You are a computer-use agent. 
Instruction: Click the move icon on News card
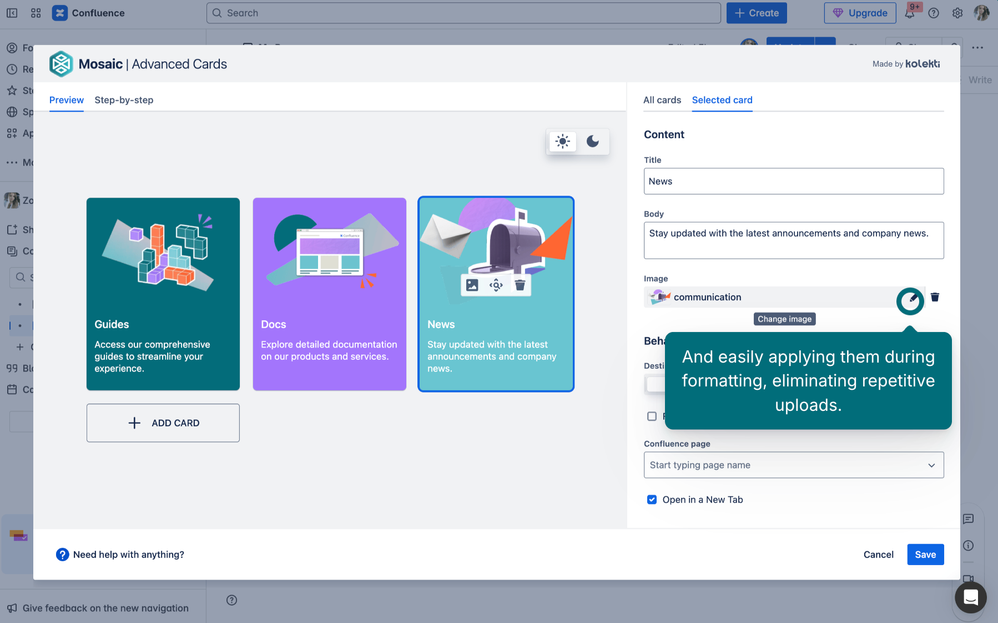496,285
